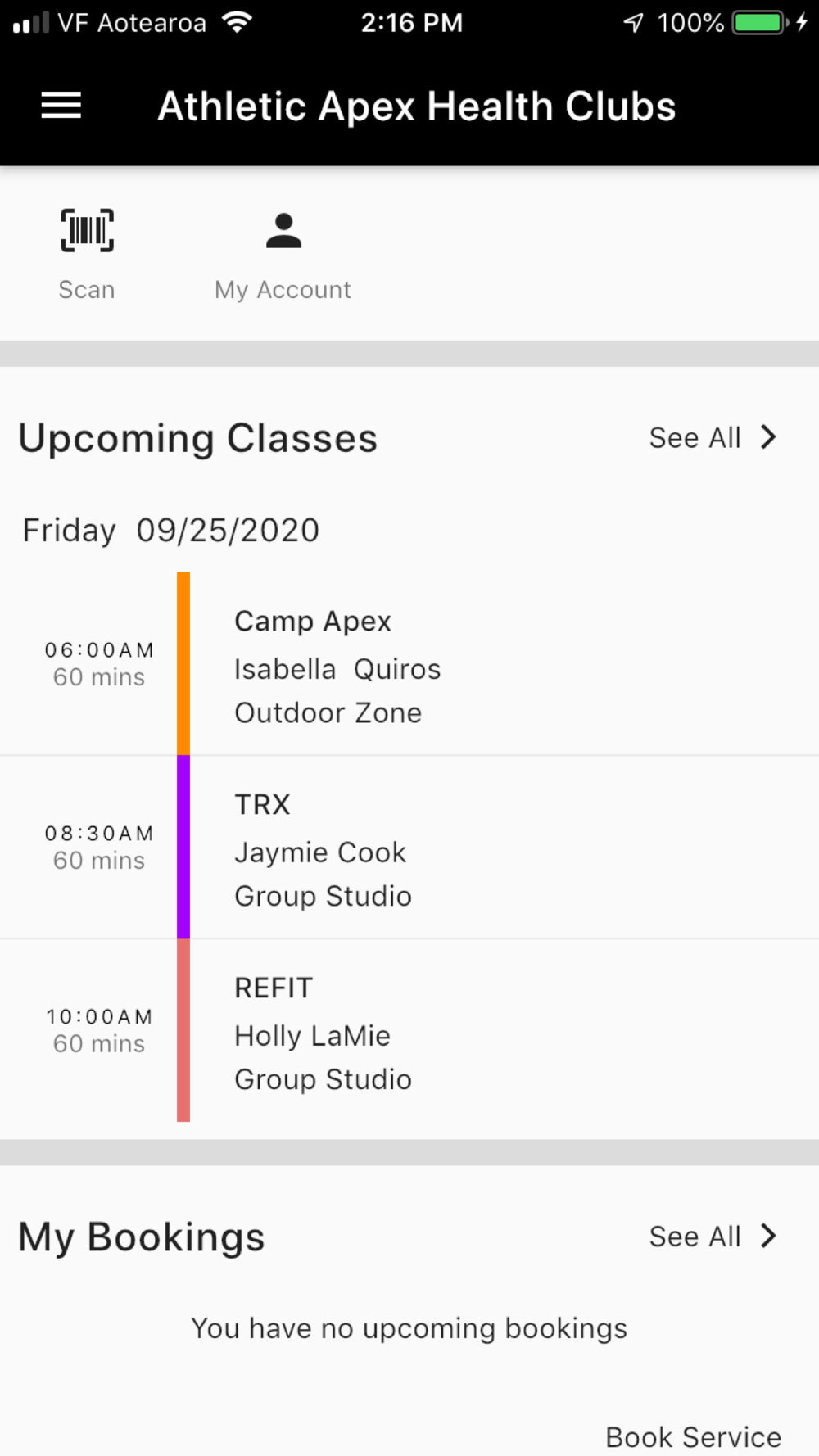Open the REFIT class with Holly LaMie
This screenshot has width=819, height=1456.
(409, 1032)
